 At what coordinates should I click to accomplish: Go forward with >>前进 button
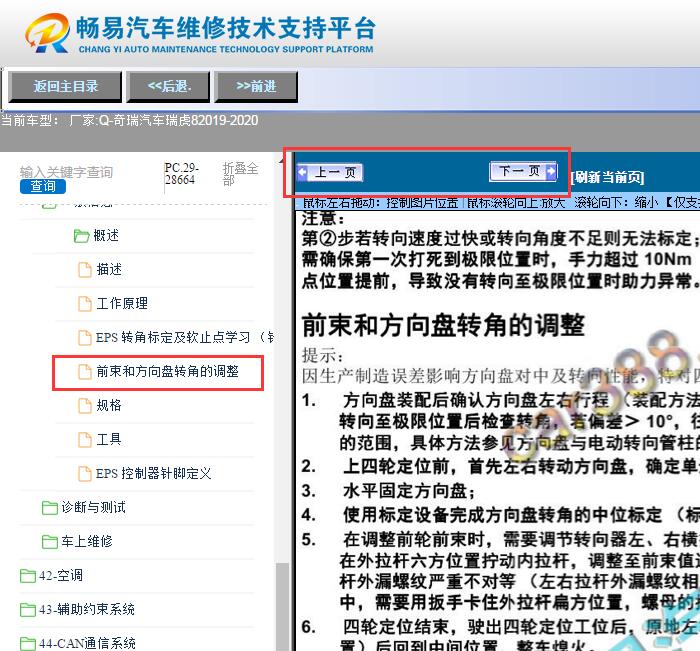click(x=256, y=86)
